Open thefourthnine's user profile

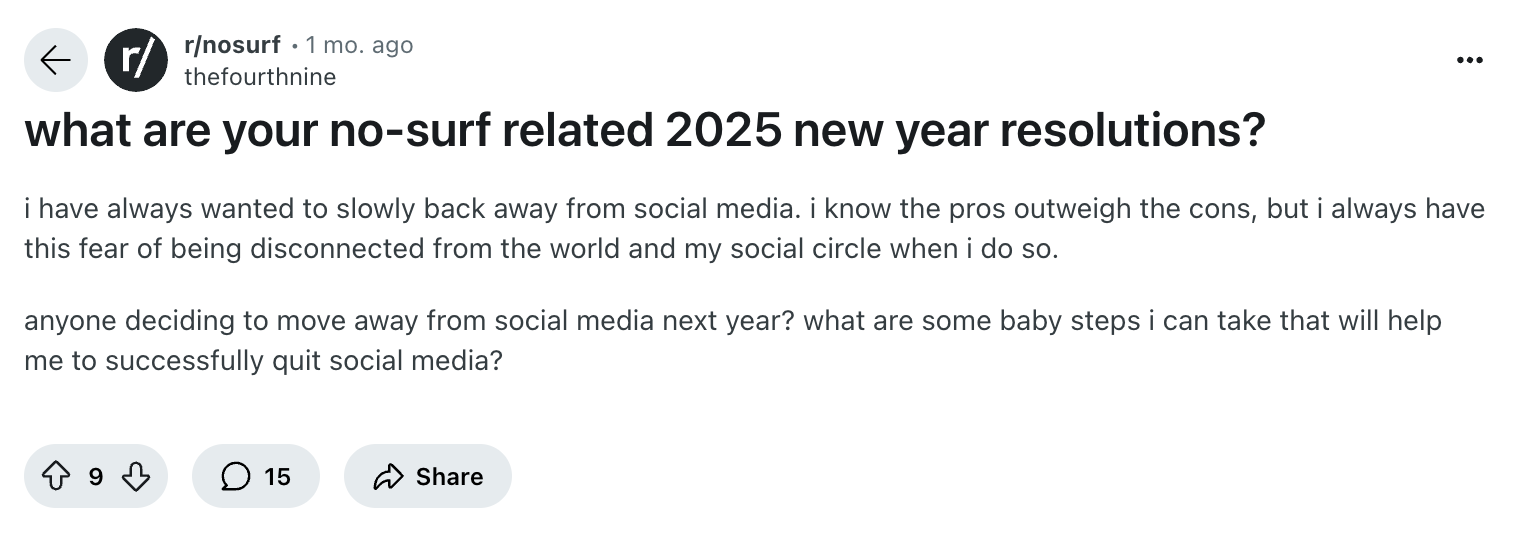tap(260, 77)
